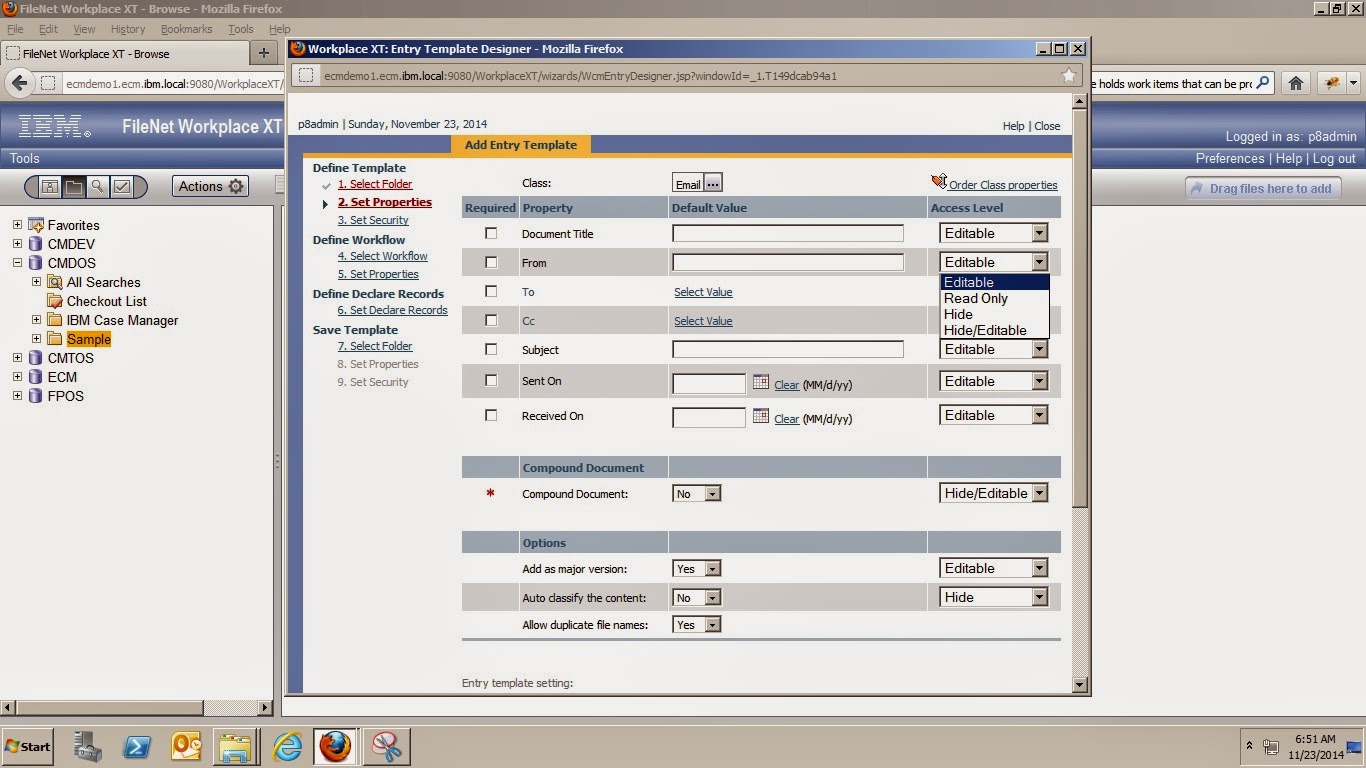Image resolution: width=1366 pixels, height=768 pixels.
Task: Click inside the Document Title value field
Action: point(786,233)
